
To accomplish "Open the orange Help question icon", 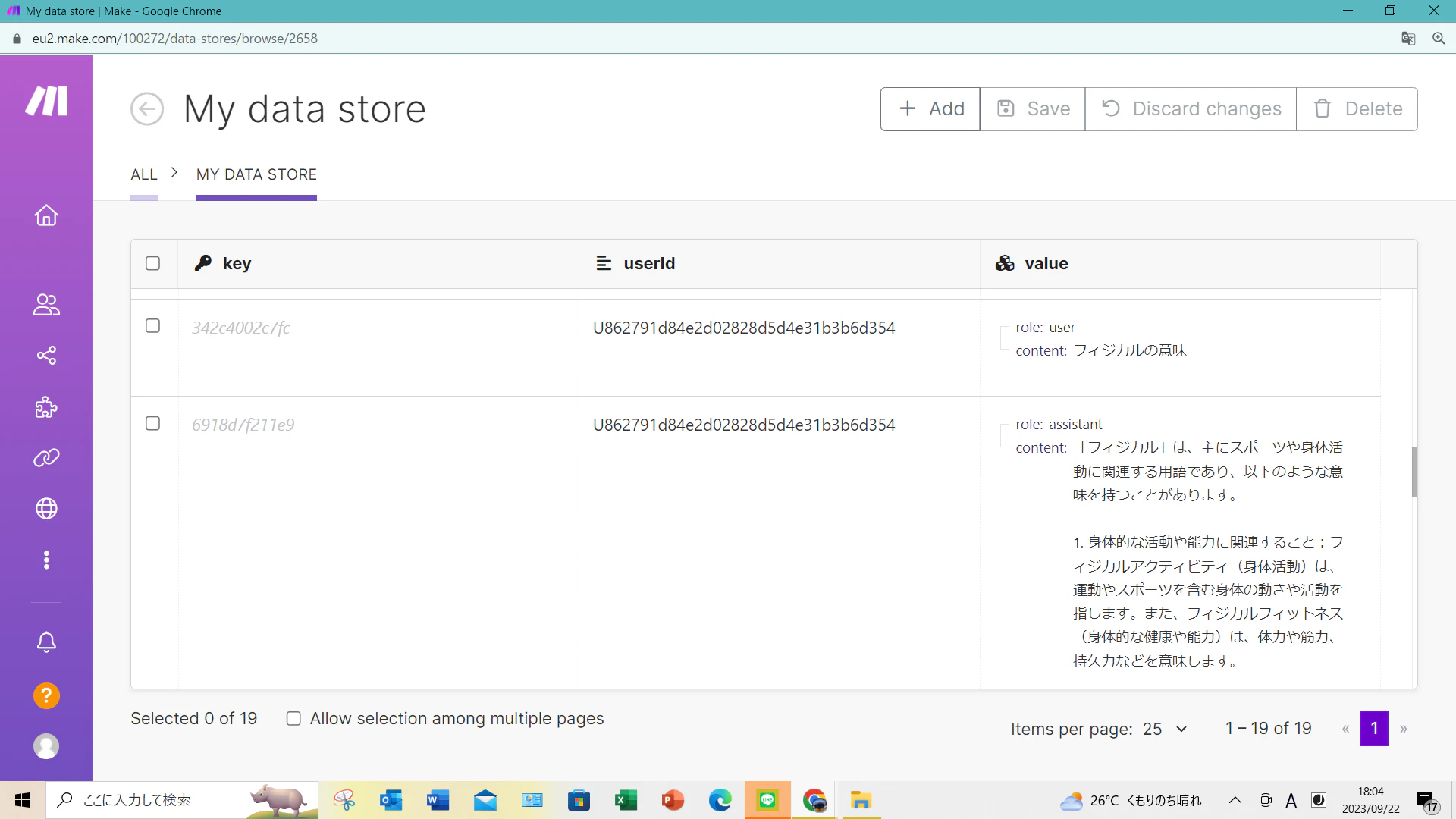I will [46, 695].
